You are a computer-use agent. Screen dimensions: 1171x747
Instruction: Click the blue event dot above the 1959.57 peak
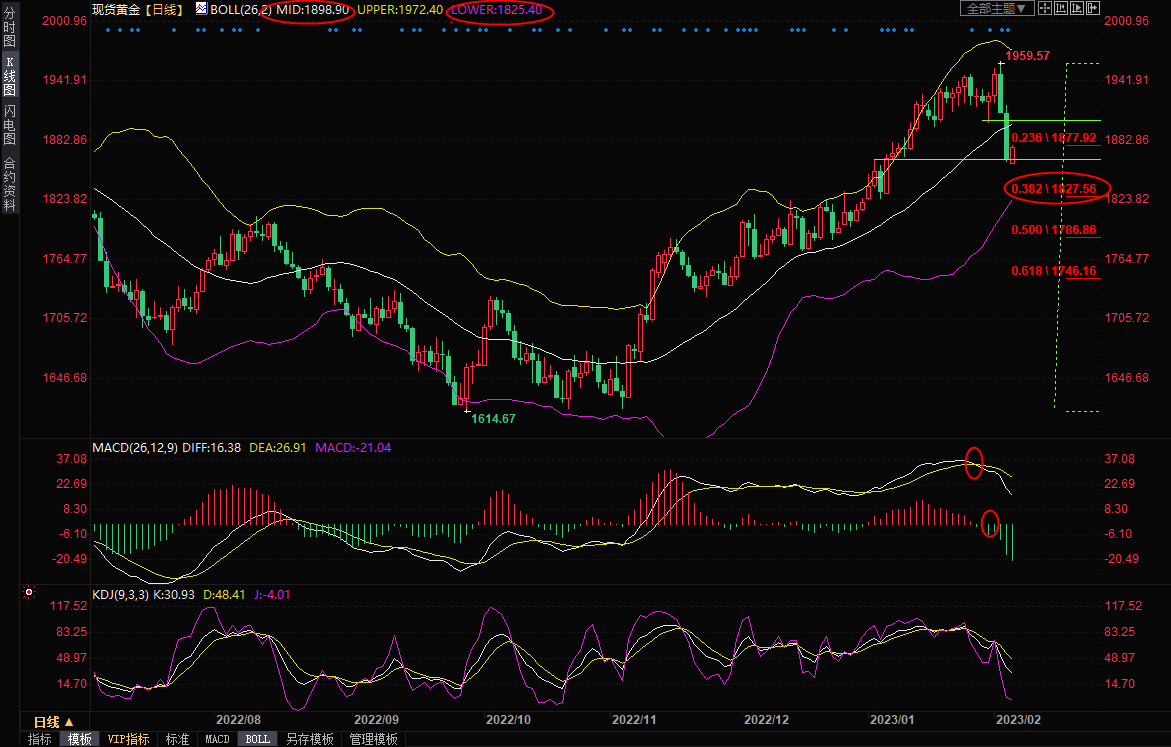click(x=1004, y=30)
